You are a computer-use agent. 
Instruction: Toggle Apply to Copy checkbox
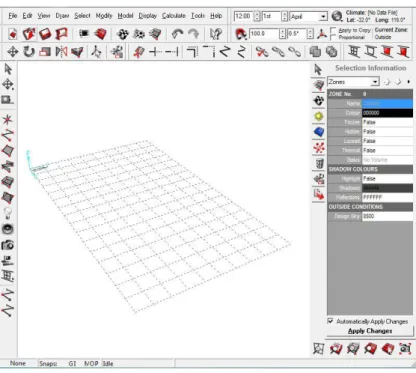[x=333, y=30]
